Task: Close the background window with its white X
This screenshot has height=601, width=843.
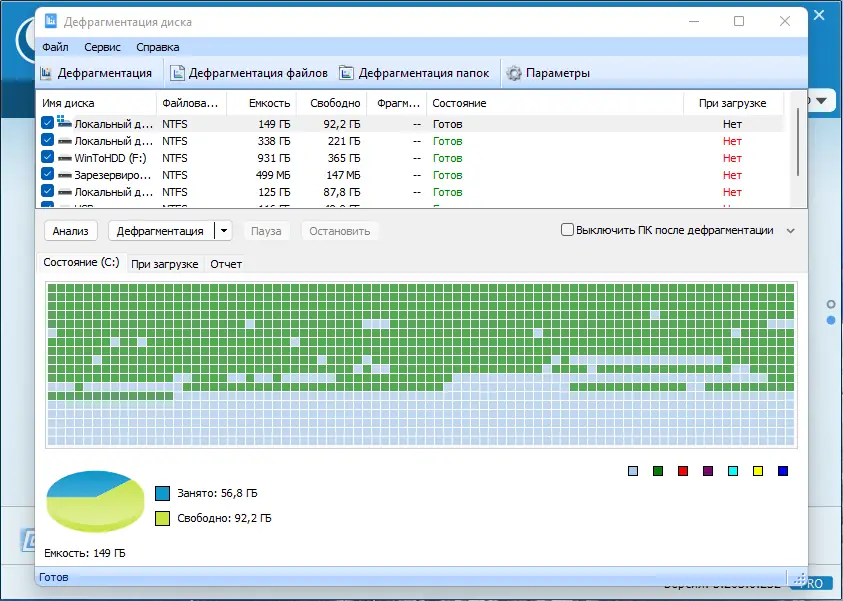Action: 819,15
